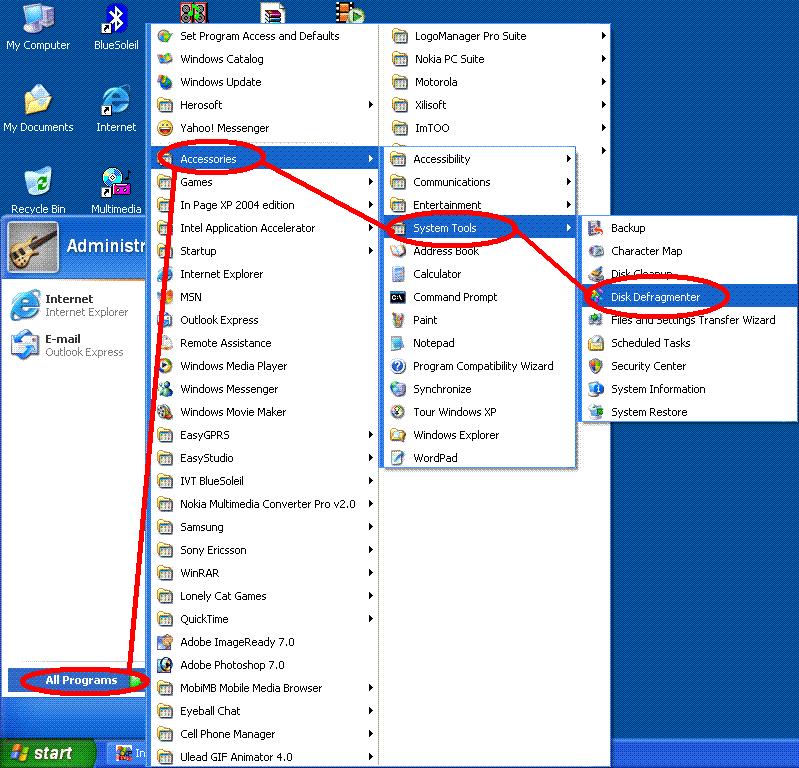The image size is (799, 768).
Task: Click Calculator icon in Accessories
Action: tap(398, 274)
